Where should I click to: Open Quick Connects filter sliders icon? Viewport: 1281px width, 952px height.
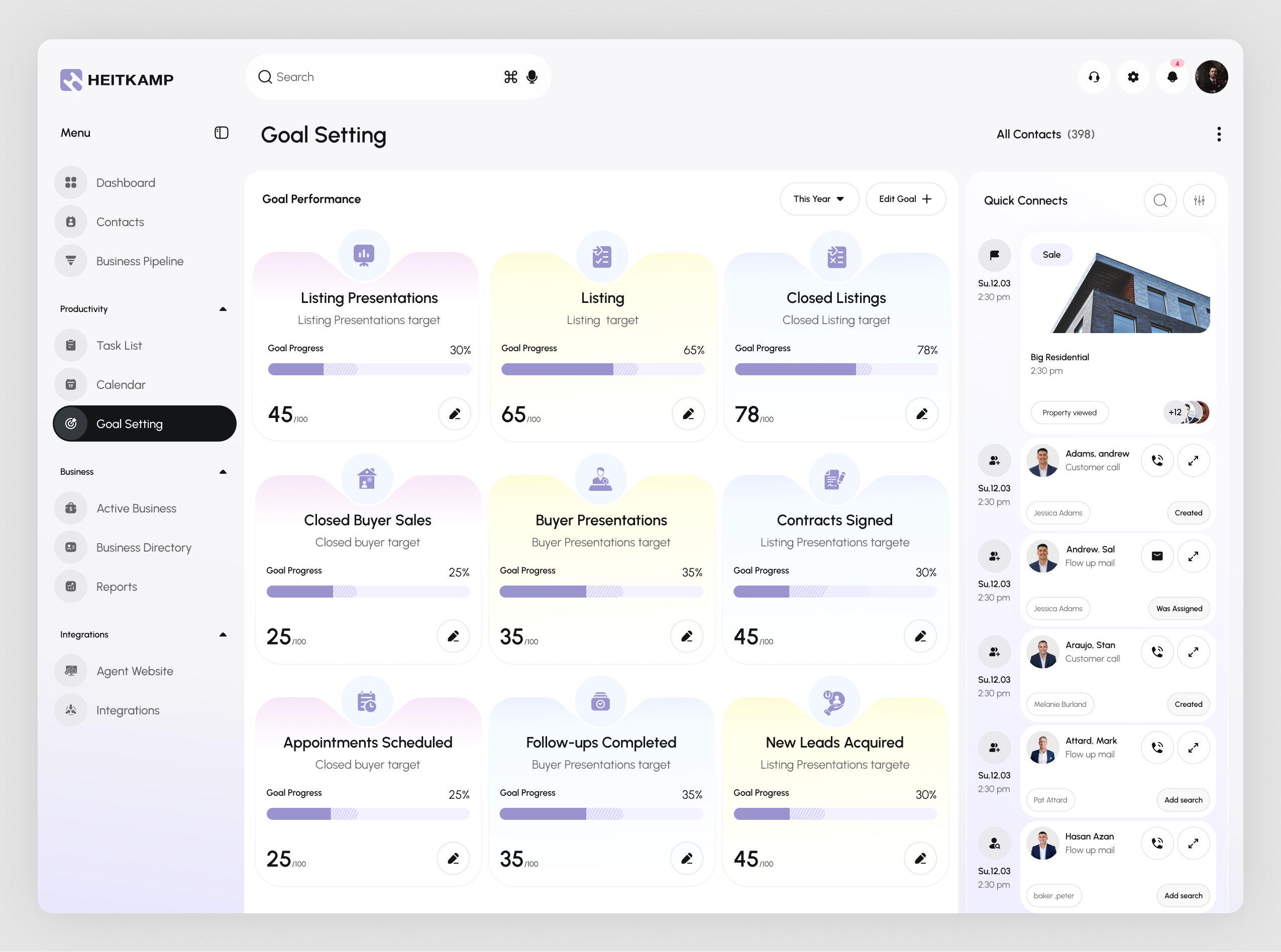tap(1199, 200)
